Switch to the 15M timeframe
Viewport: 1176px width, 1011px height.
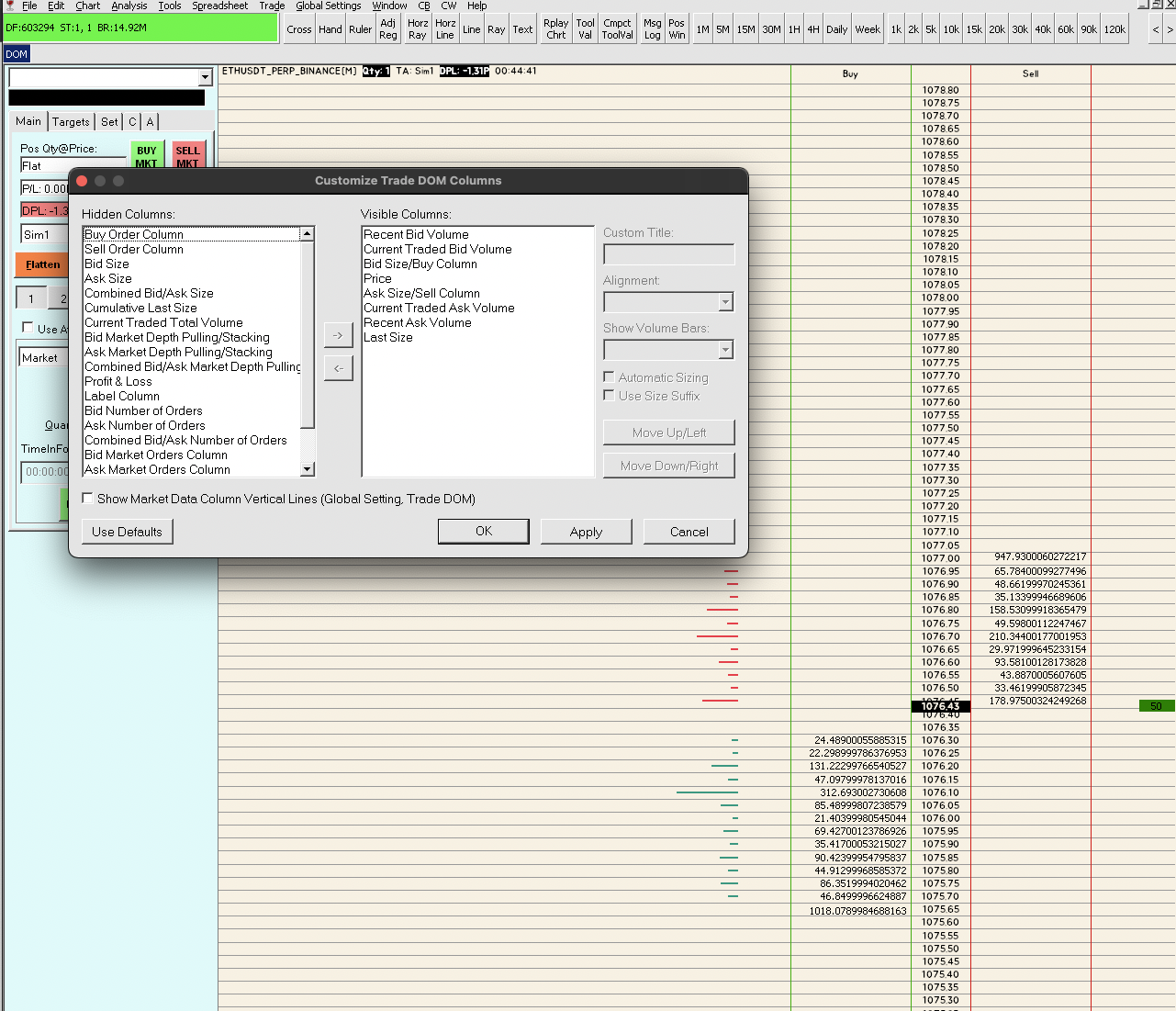coord(746,29)
